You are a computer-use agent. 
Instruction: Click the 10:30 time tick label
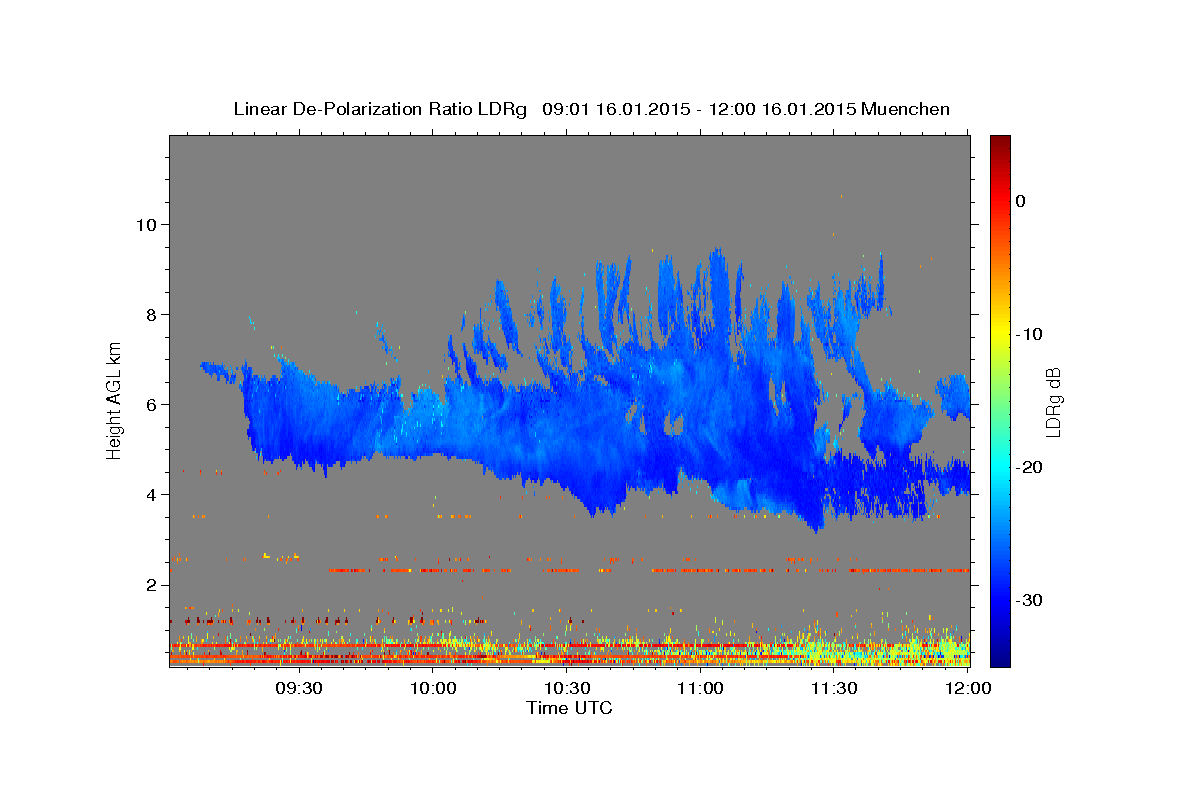[566, 689]
